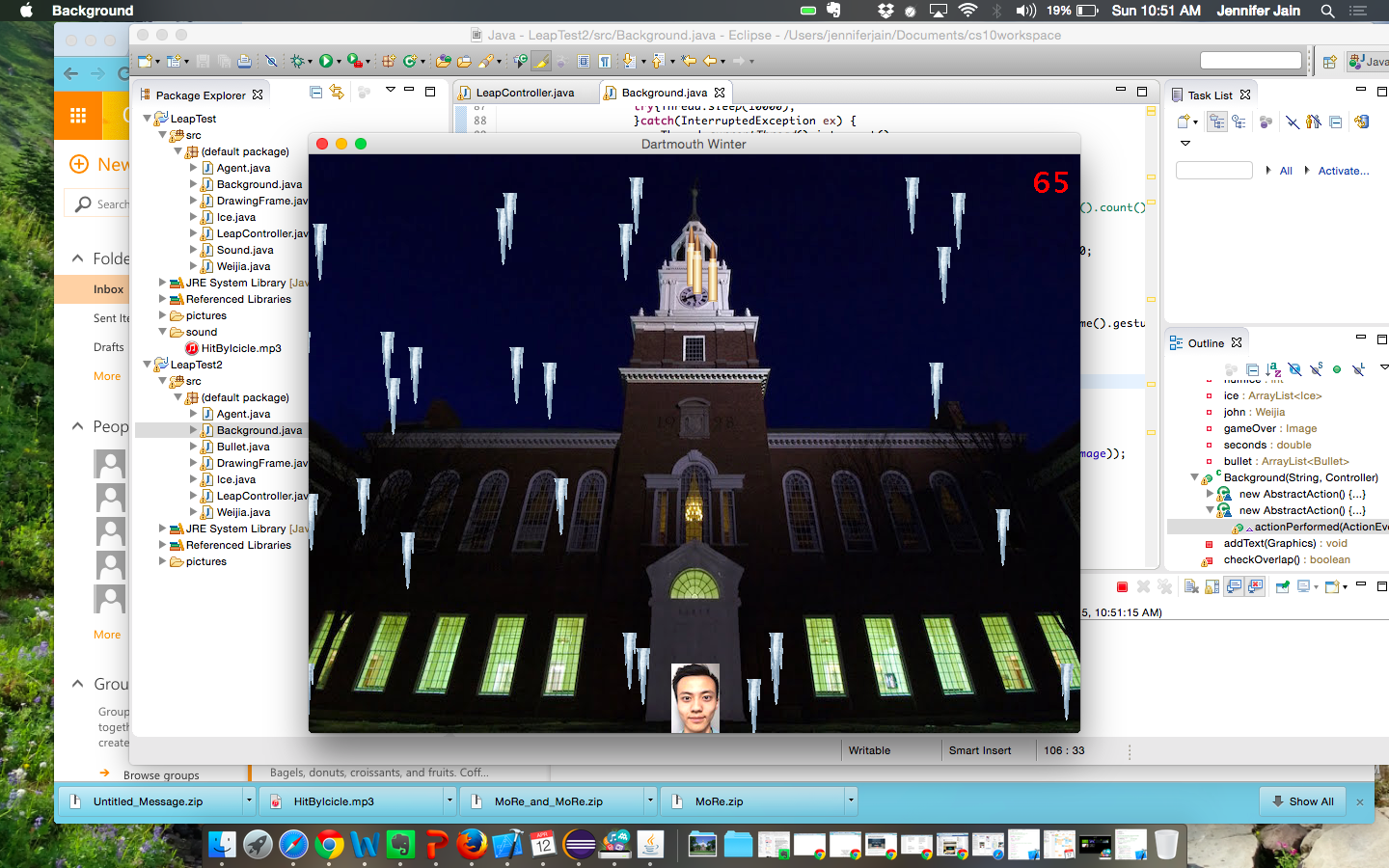1389x868 pixels.
Task: Click the Activate... link in Task List
Action: [1344, 171]
